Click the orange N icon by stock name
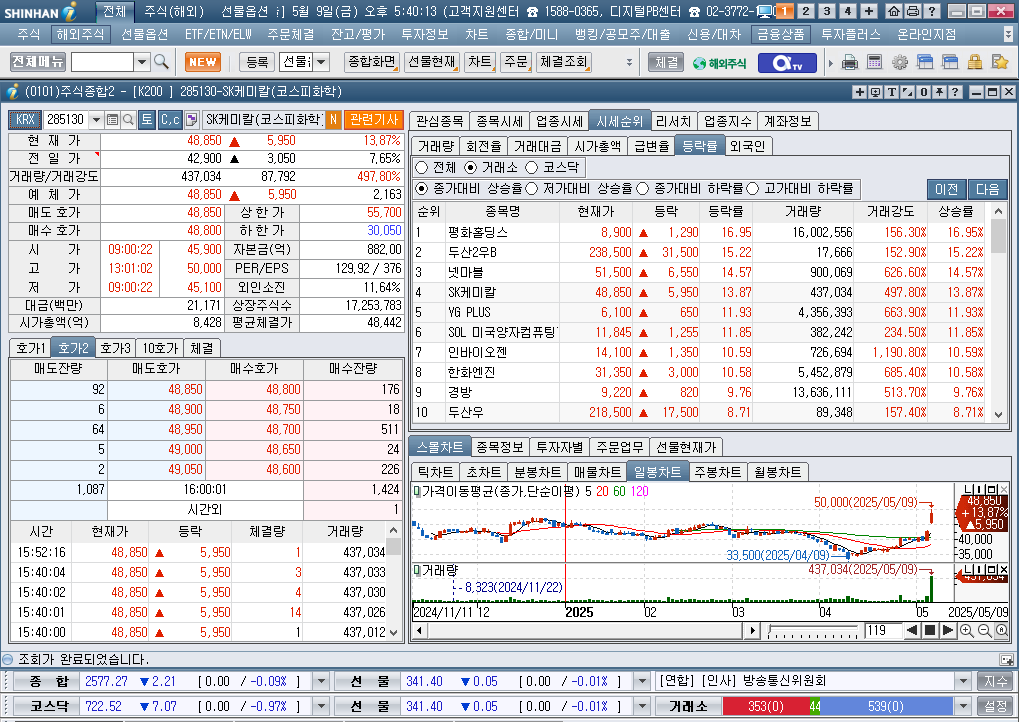This screenshot has width=1019, height=722. pos(333,120)
